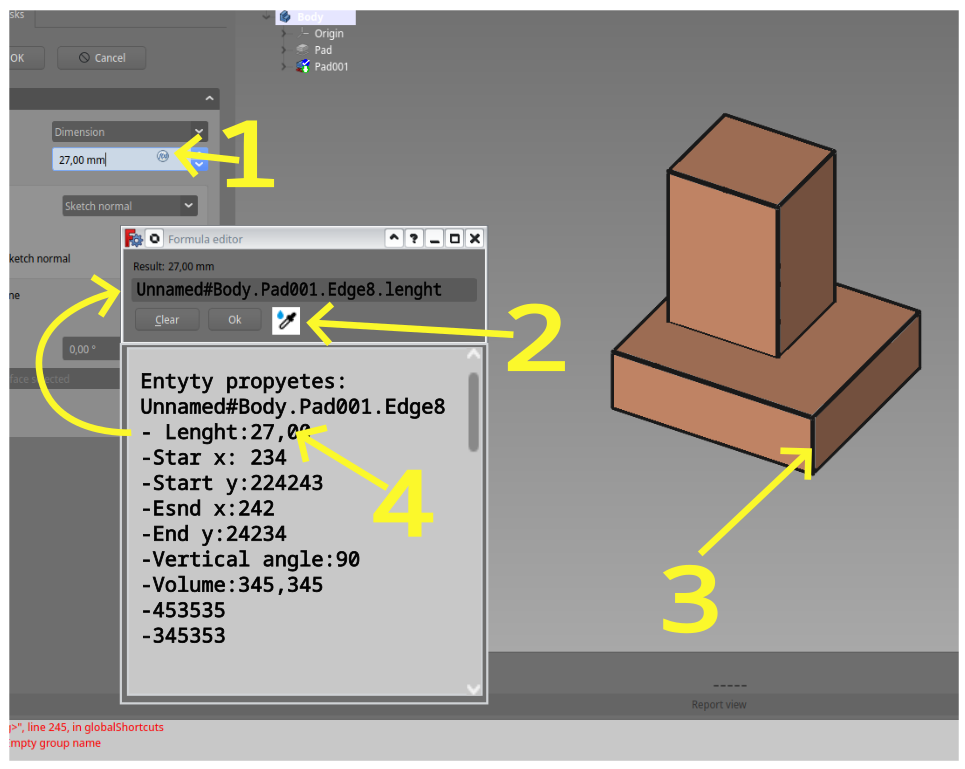Screen dimensions: 965x769
Task: Minimize the Formula editor window
Action: click(434, 238)
